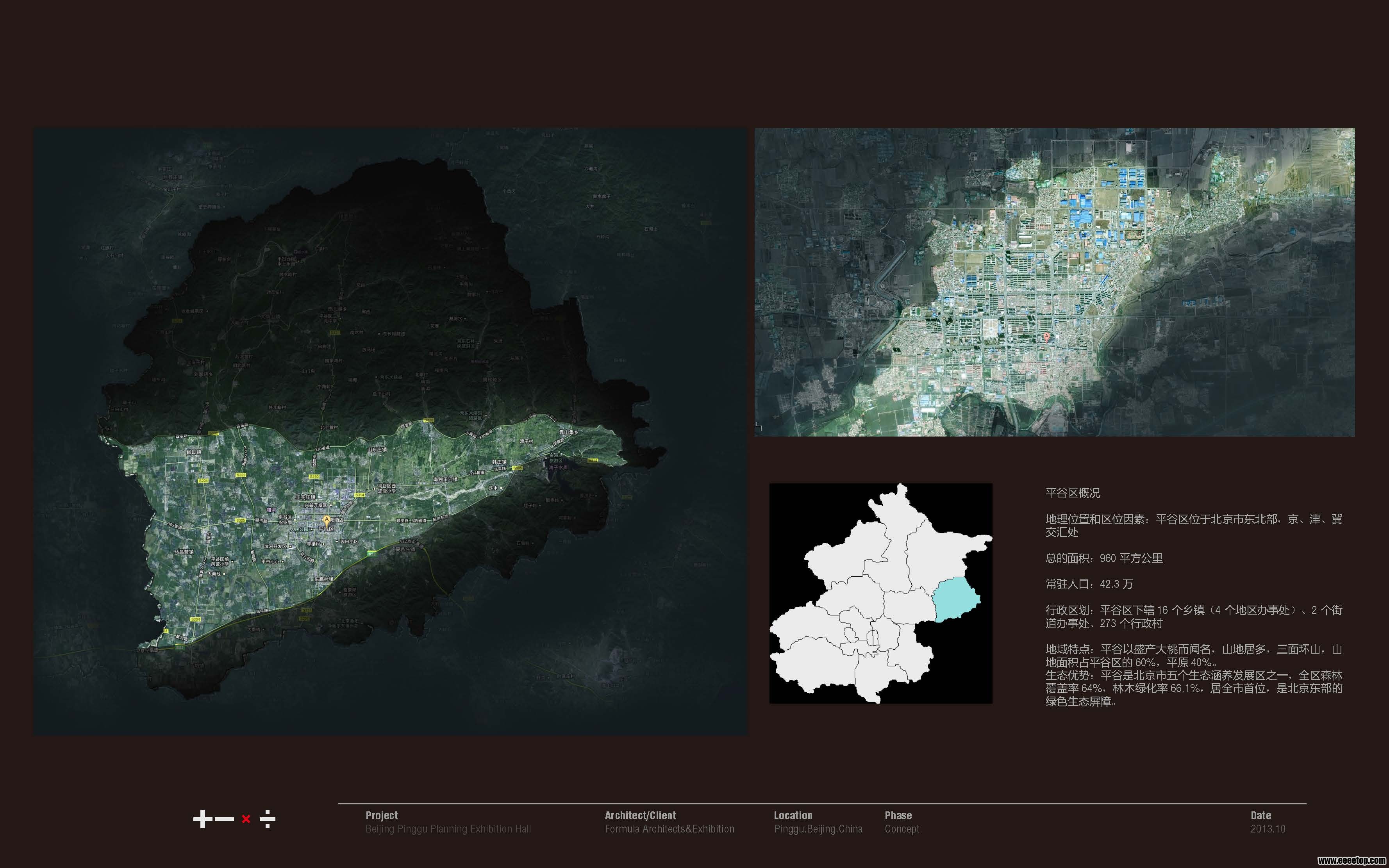
Task: Select the cyan highlighted Pinggu district
Action: 956,600
